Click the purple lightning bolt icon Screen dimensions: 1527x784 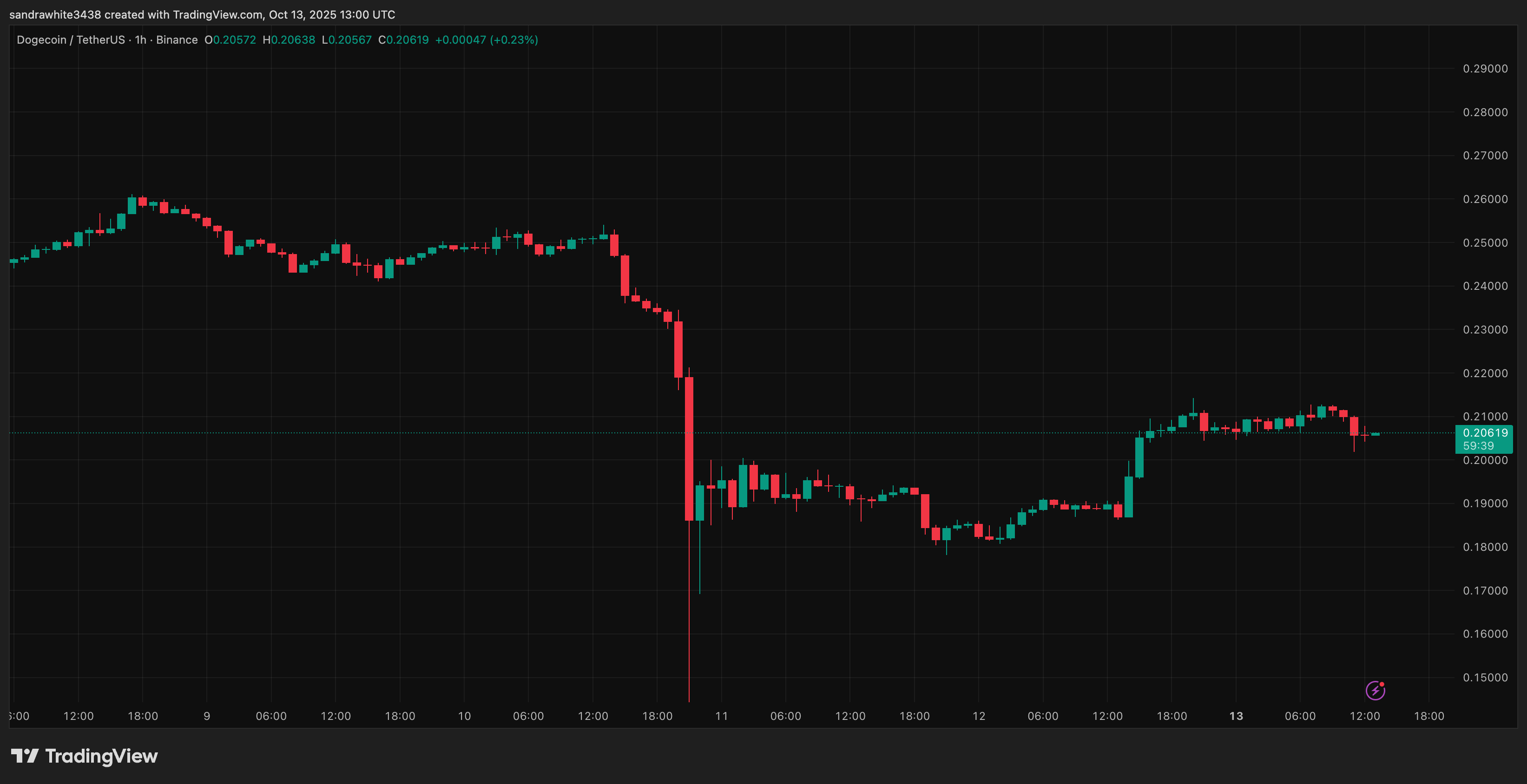click(x=1375, y=690)
